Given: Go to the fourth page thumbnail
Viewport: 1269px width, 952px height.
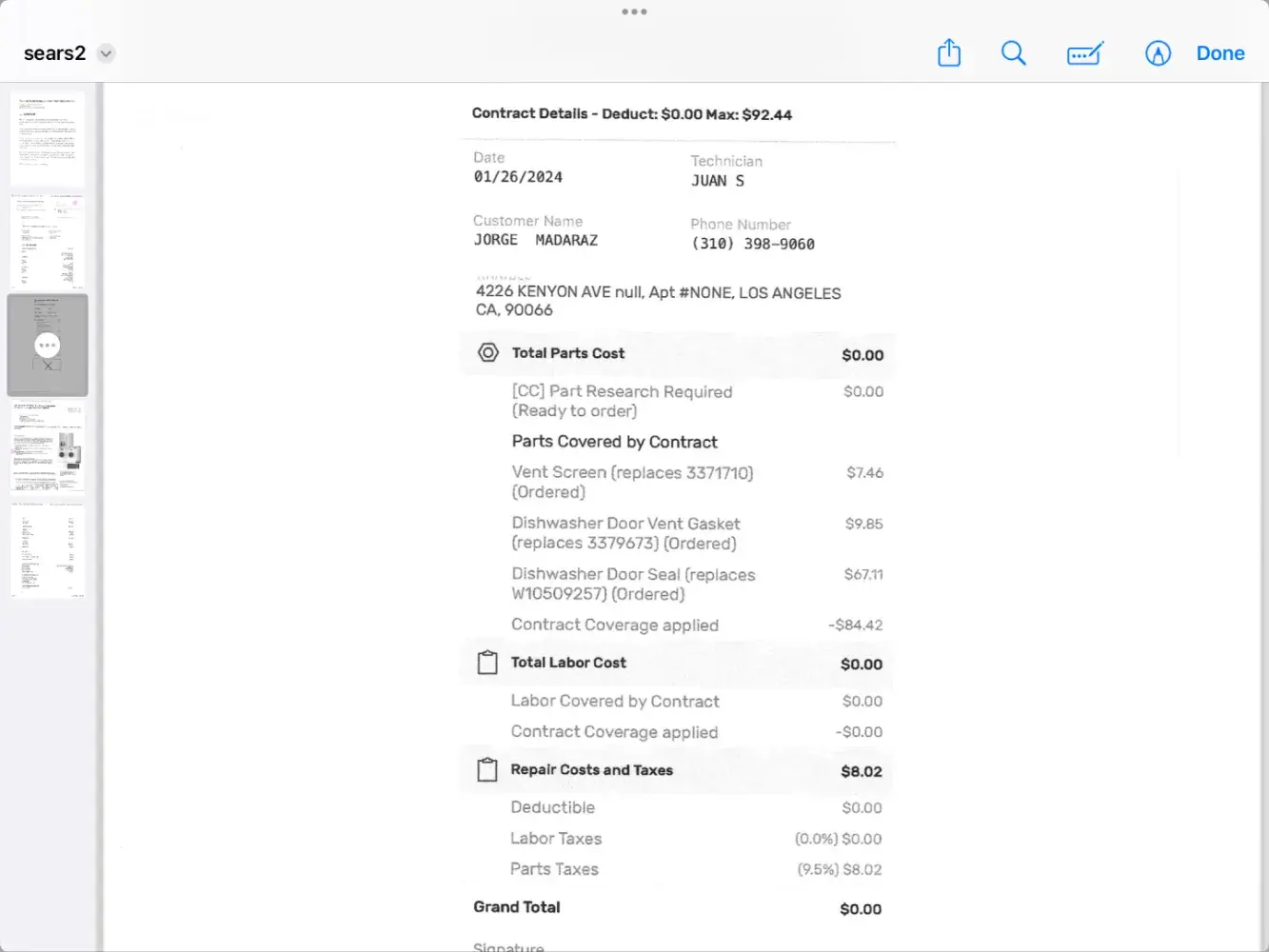Looking at the screenshot, I should (x=48, y=447).
